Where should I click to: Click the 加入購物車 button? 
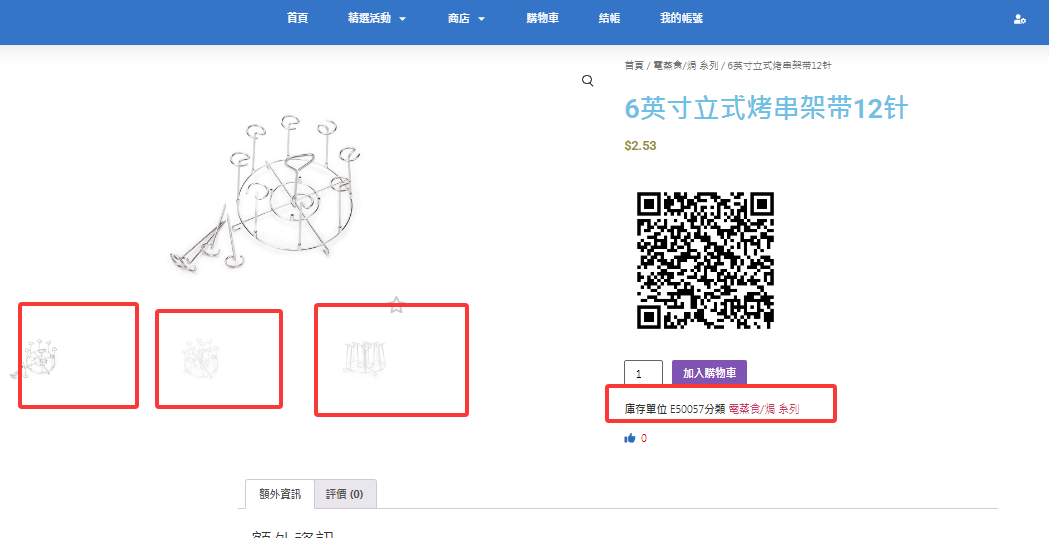click(x=709, y=373)
